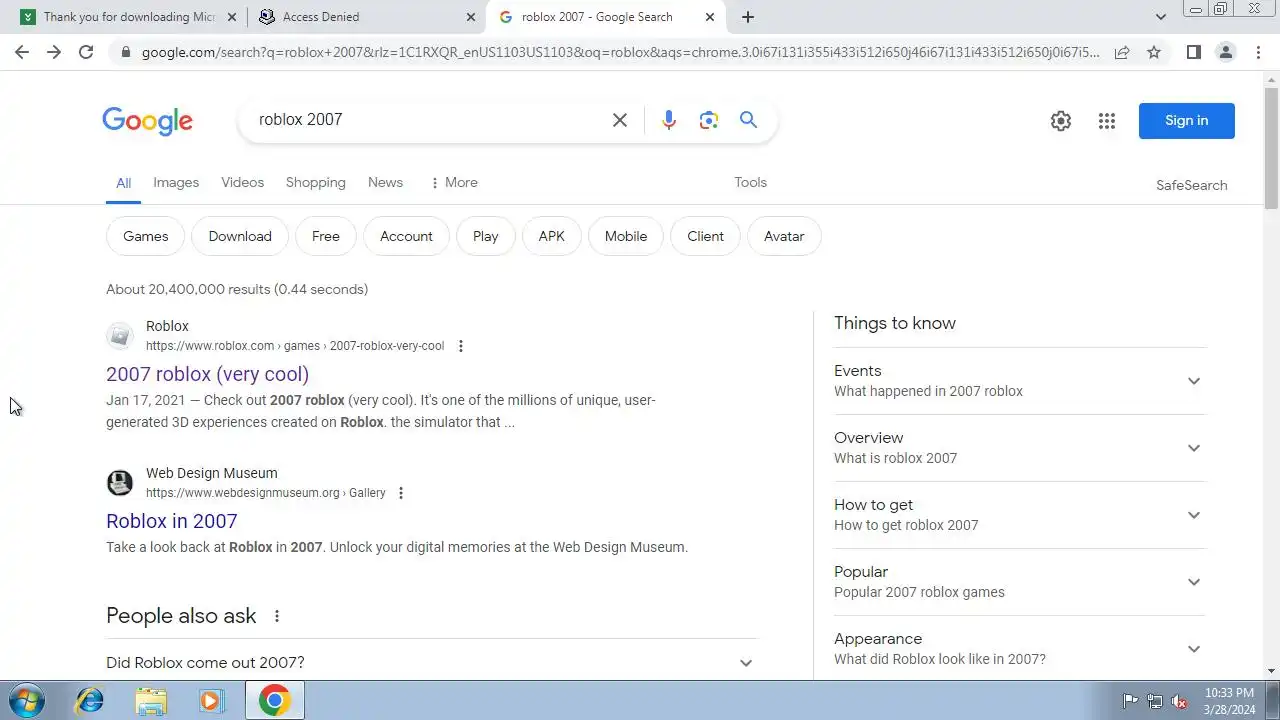Filter results with APK chip
This screenshot has width=1280, height=720.
(552, 237)
